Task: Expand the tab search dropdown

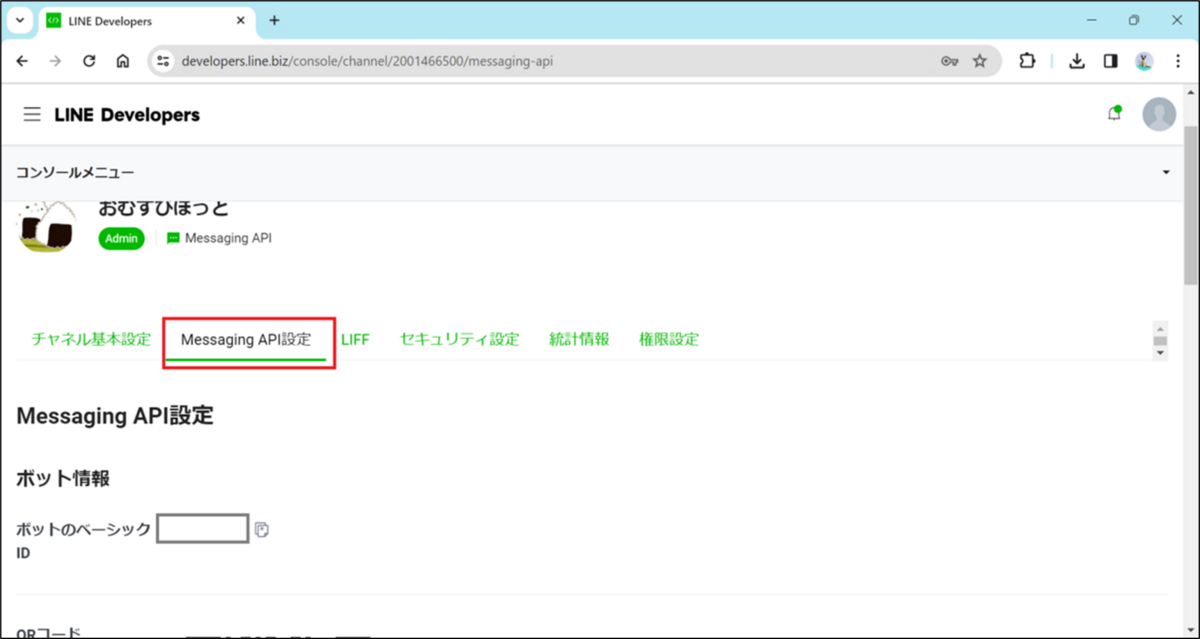Action: pos(20,20)
